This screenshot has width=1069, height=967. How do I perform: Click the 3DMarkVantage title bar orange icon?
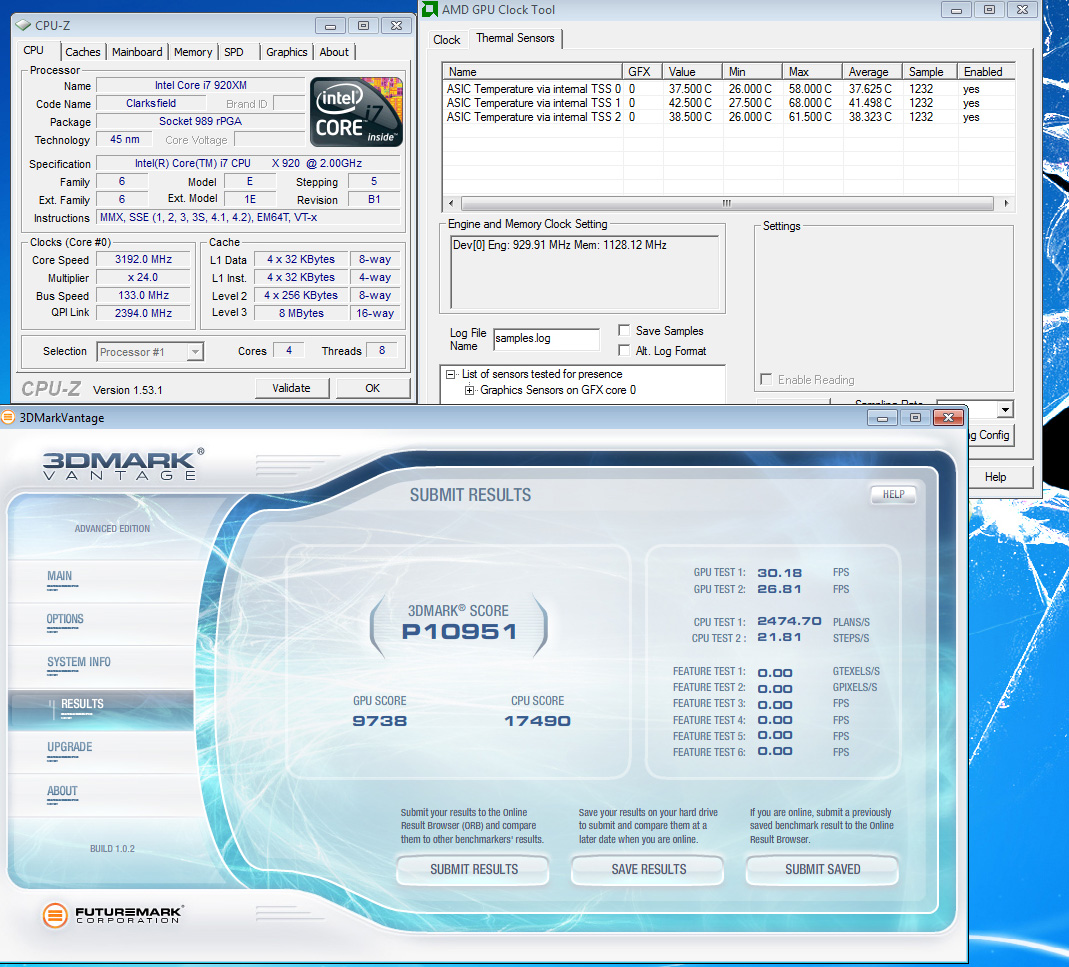(7, 417)
